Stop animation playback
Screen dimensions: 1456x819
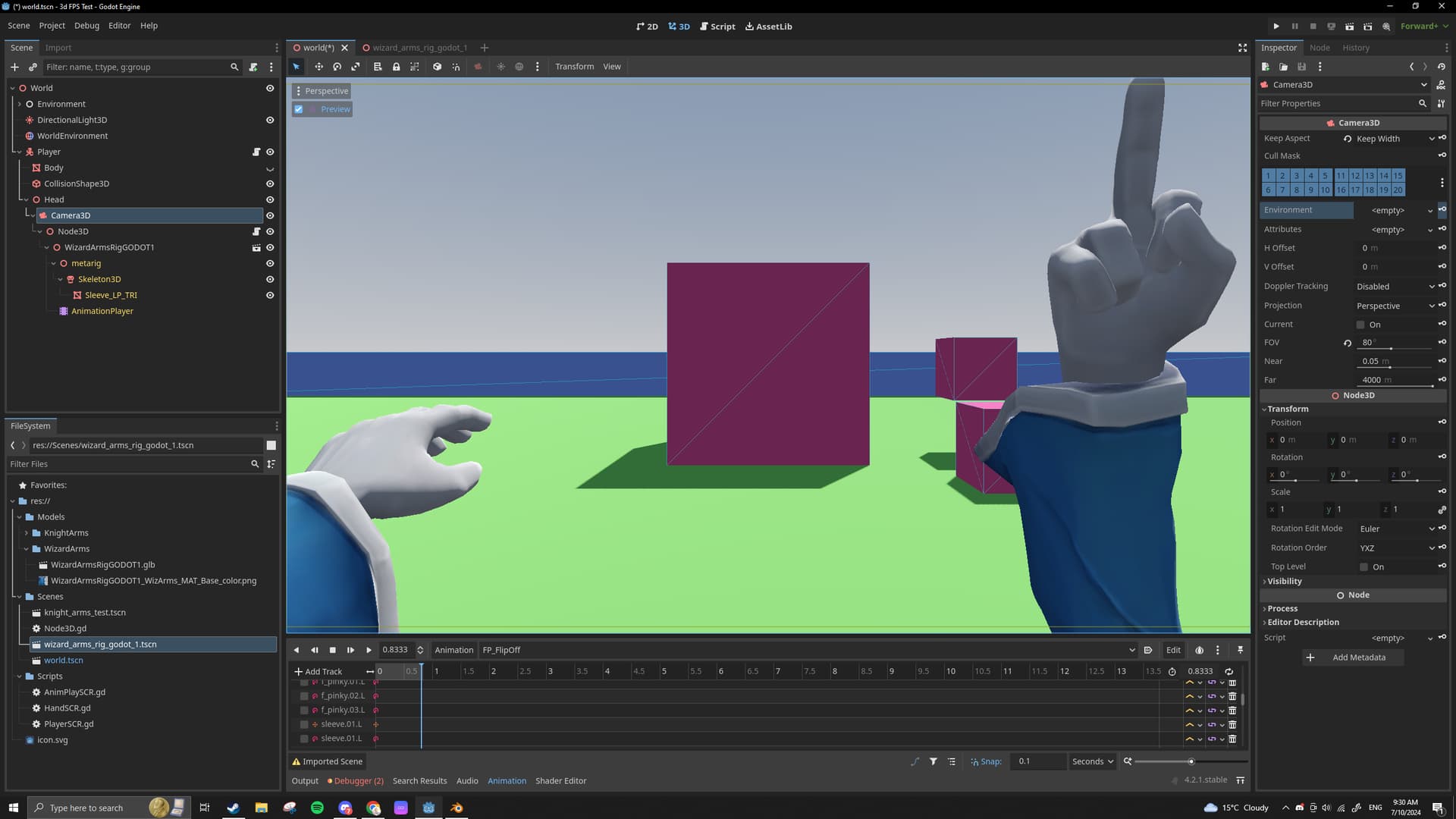[332, 650]
